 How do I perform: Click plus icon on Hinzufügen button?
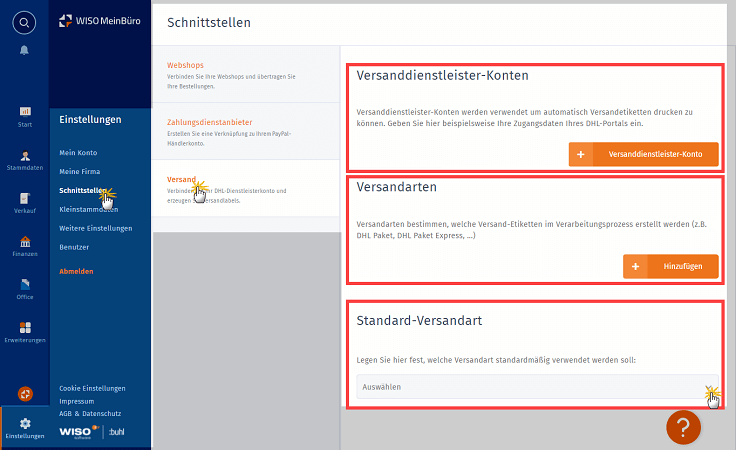pos(635,266)
